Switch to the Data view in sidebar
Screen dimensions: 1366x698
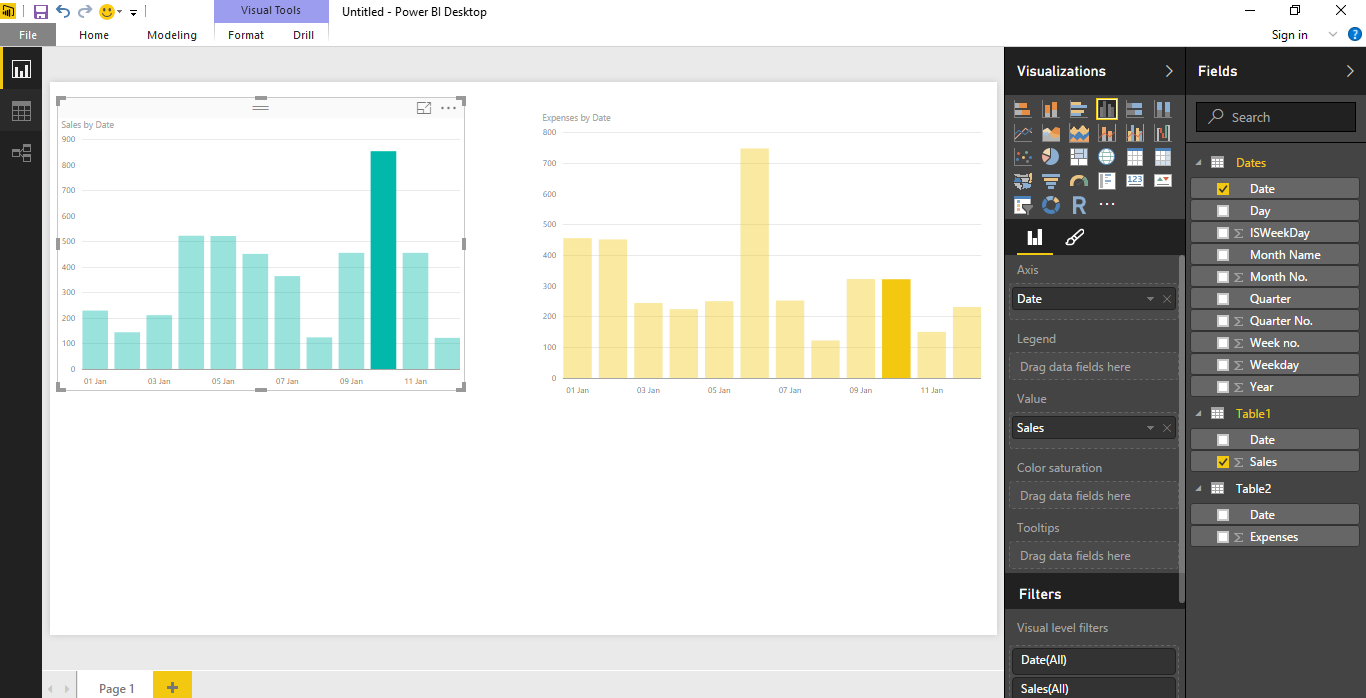pyautogui.click(x=21, y=111)
